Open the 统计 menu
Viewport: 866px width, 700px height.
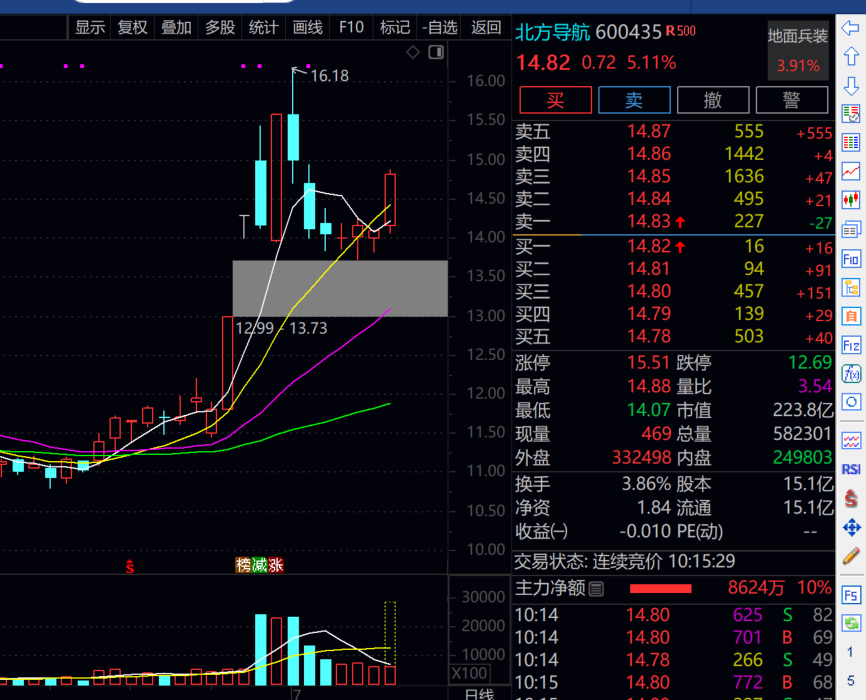(x=263, y=27)
